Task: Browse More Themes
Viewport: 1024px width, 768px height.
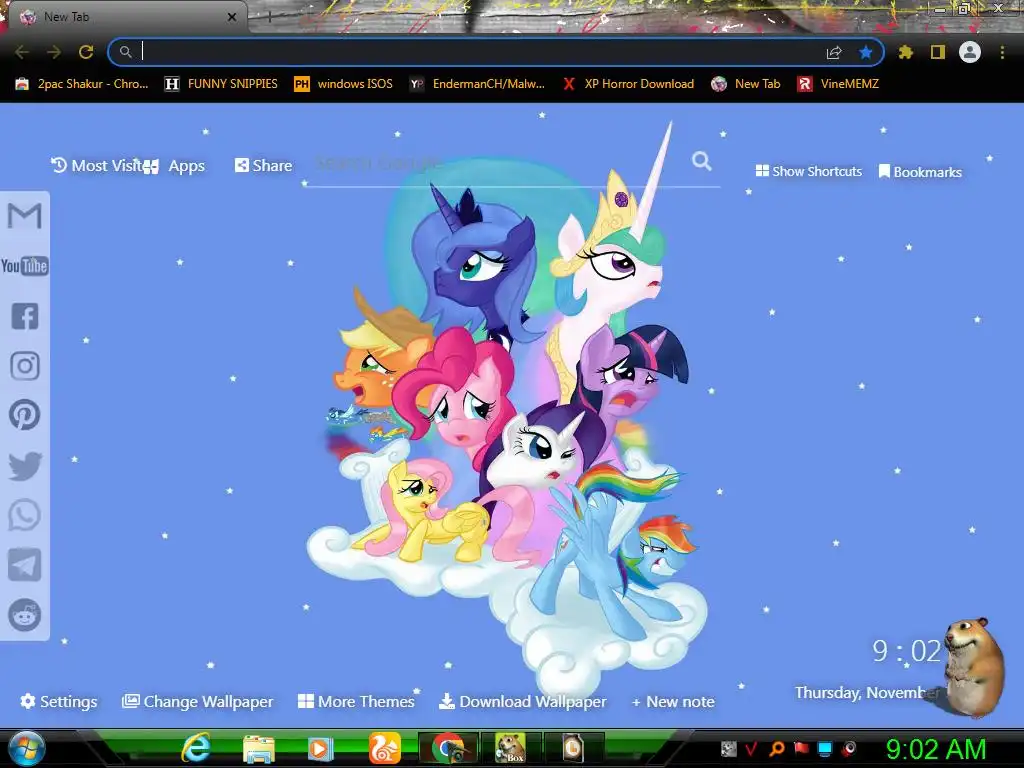Action: click(356, 701)
